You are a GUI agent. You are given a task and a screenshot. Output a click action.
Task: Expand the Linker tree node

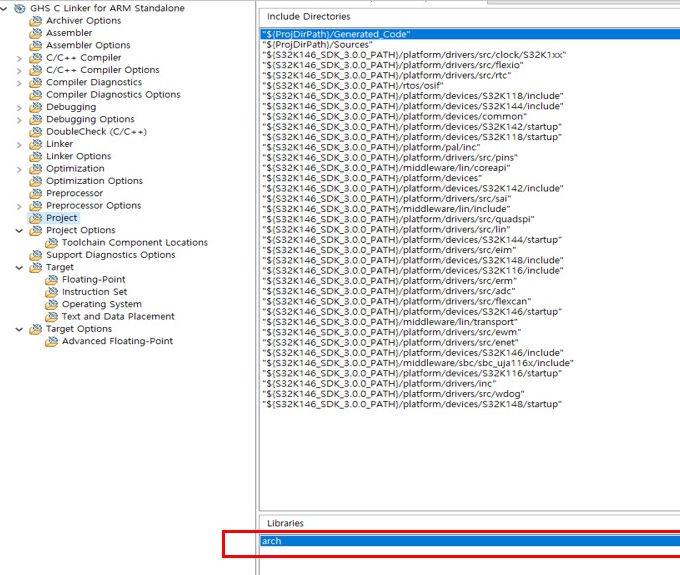(19, 144)
